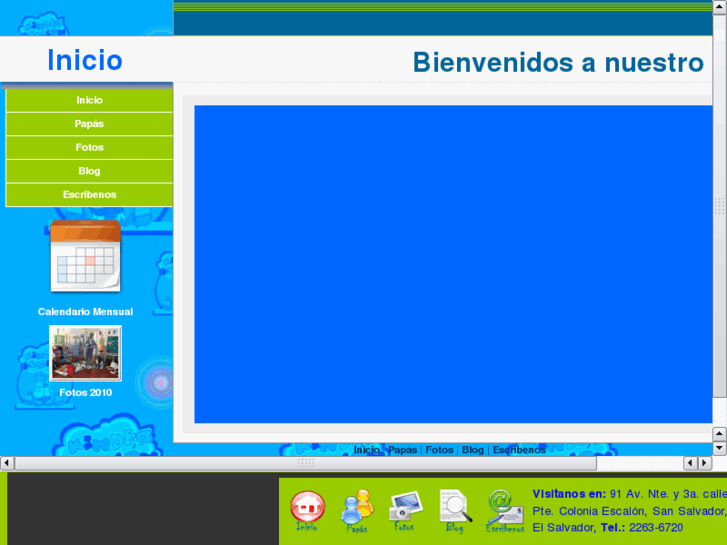This screenshot has height=545, width=727.
Task: Open the Fotos camera icon in footer
Action: pyautogui.click(x=405, y=510)
